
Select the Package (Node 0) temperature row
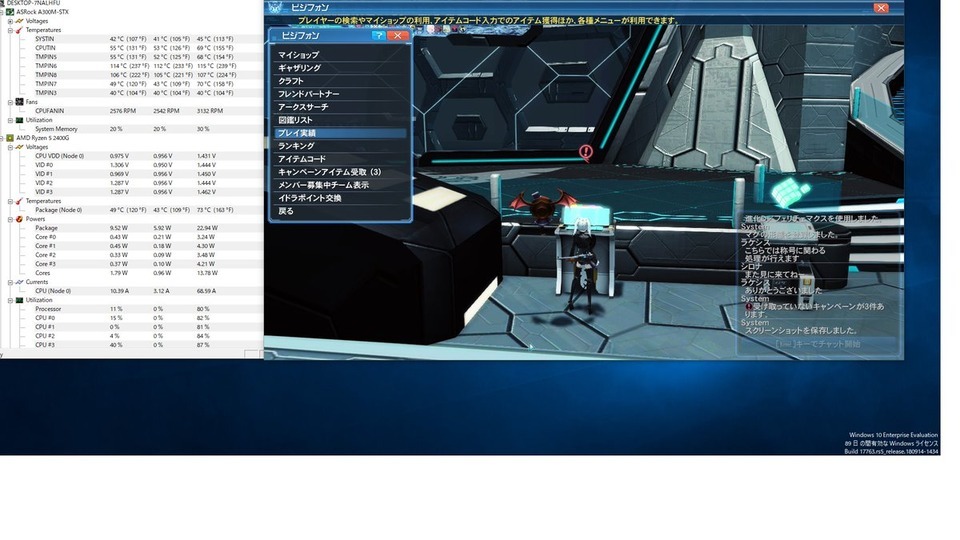132,210
